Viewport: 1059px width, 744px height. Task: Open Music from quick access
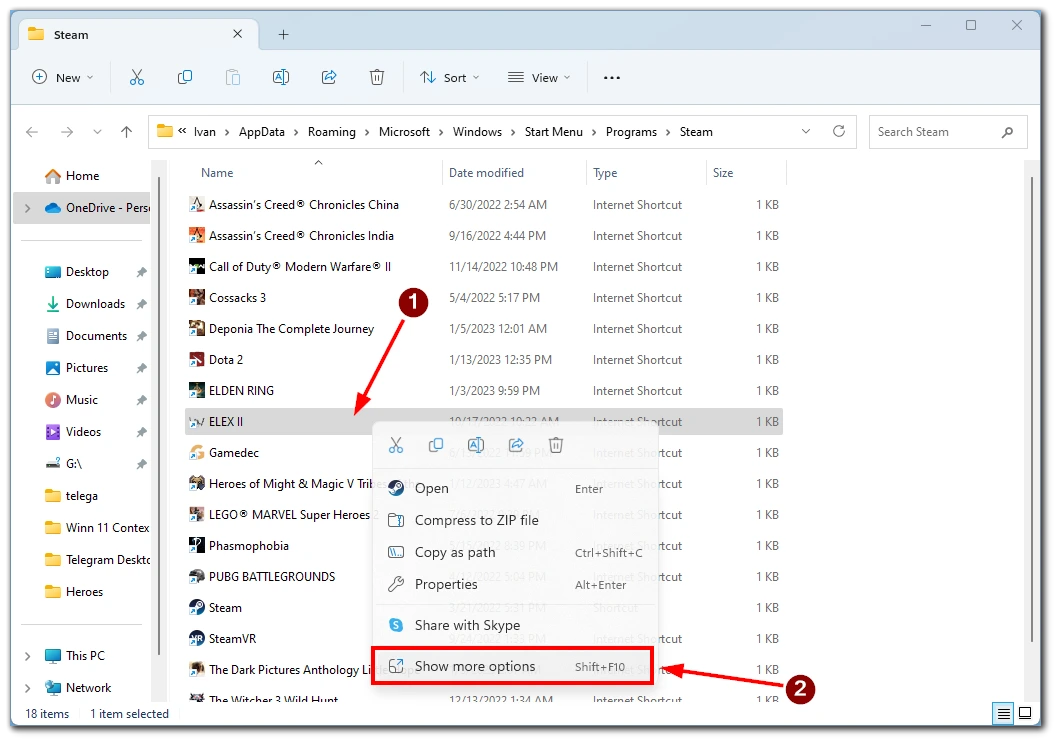(72, 400)
